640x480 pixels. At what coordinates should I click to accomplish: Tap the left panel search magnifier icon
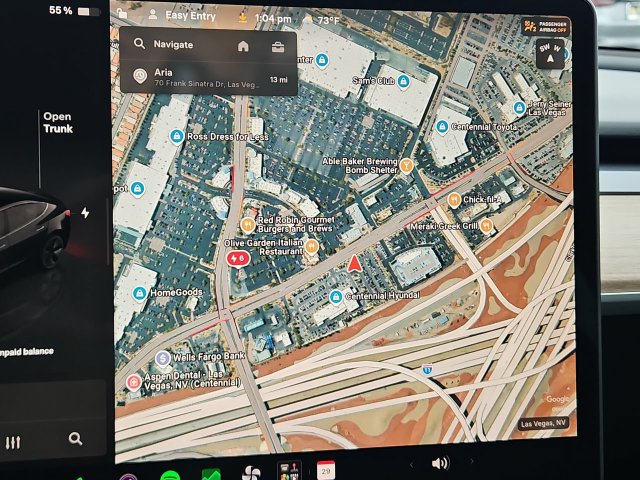pyautogui.click(x=75, y=439)
